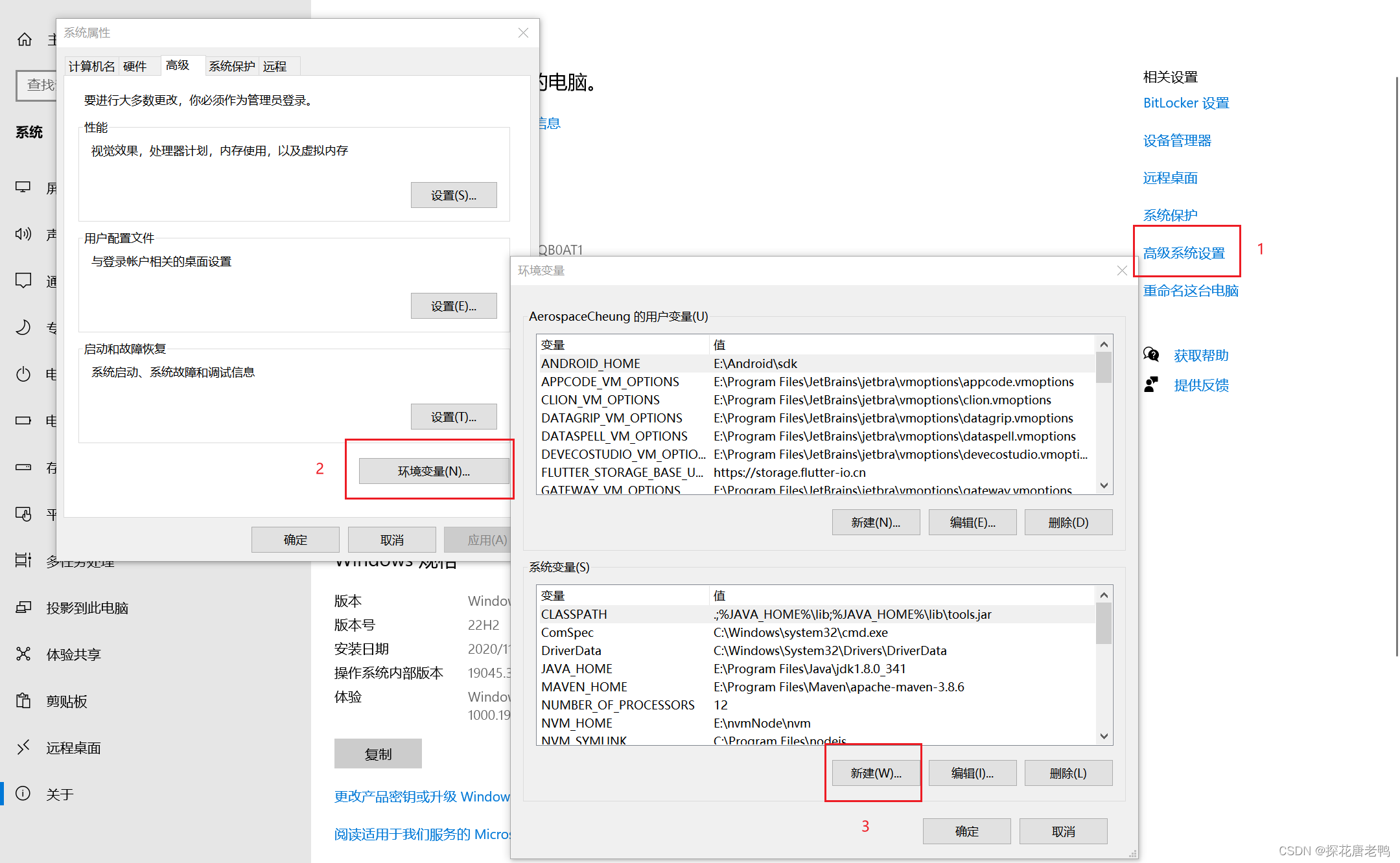Click the clipboard icon next to 剪贴板
1400x863 pixels.
23,701
